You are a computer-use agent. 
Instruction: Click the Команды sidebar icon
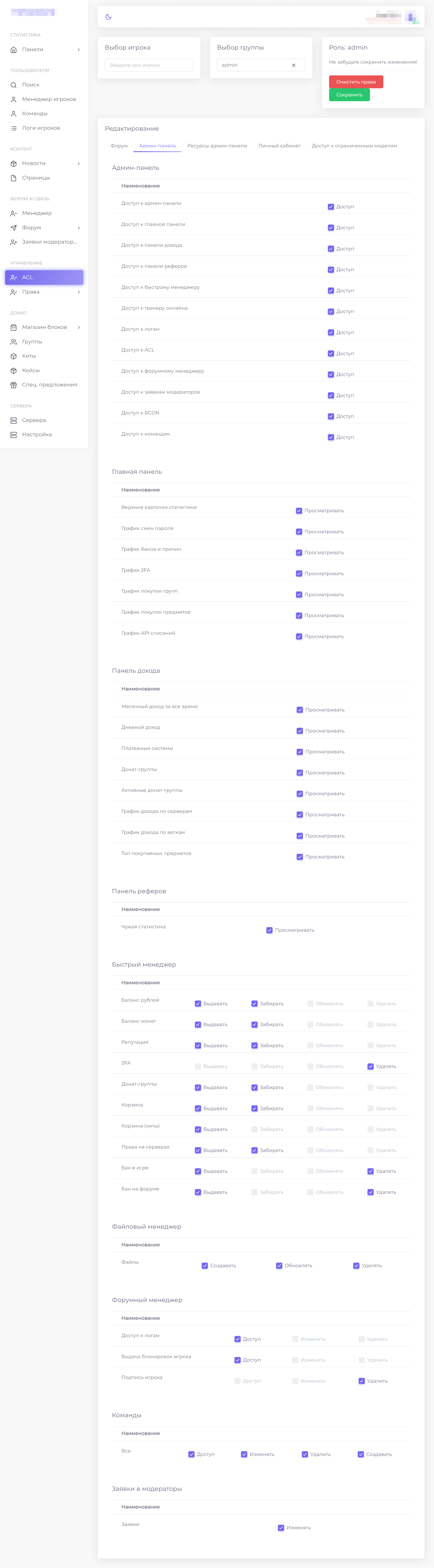(x=13, y=114)
